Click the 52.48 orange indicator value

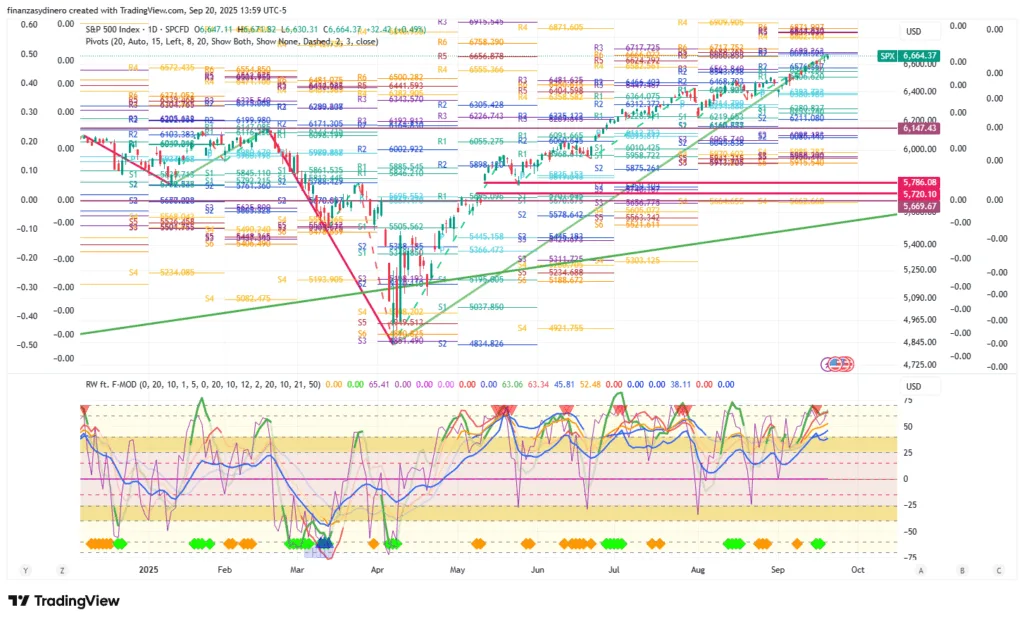tap(590, 384)
